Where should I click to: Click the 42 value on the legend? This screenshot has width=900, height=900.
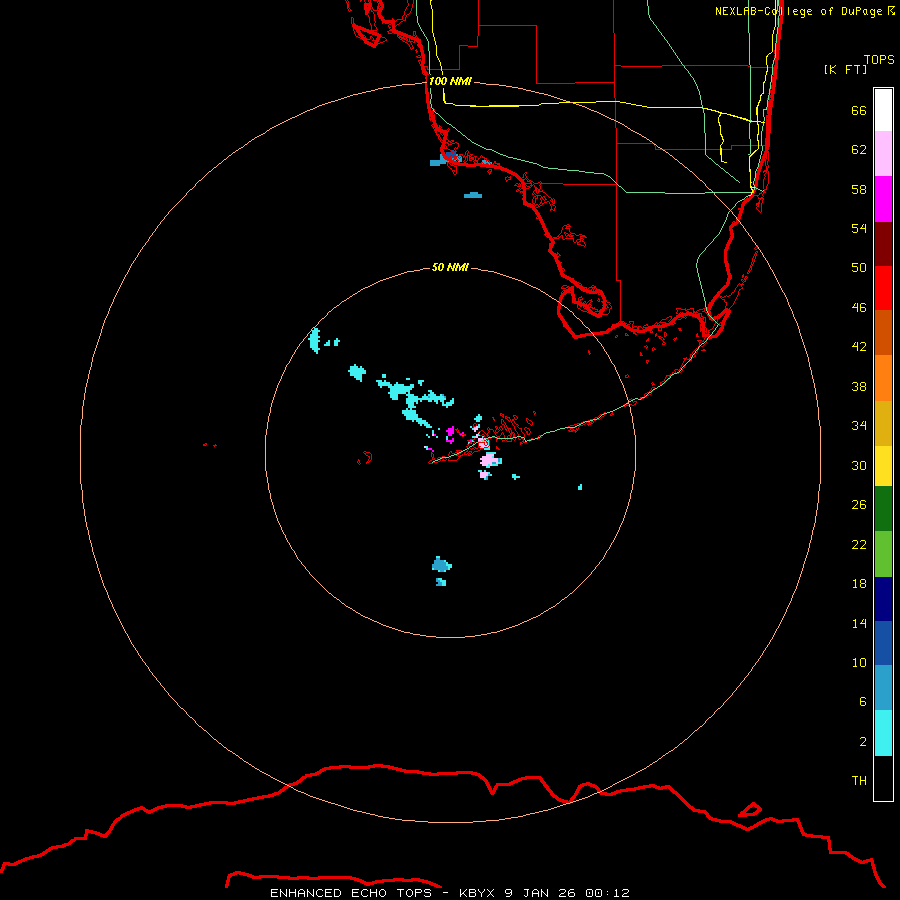[859, 347]
